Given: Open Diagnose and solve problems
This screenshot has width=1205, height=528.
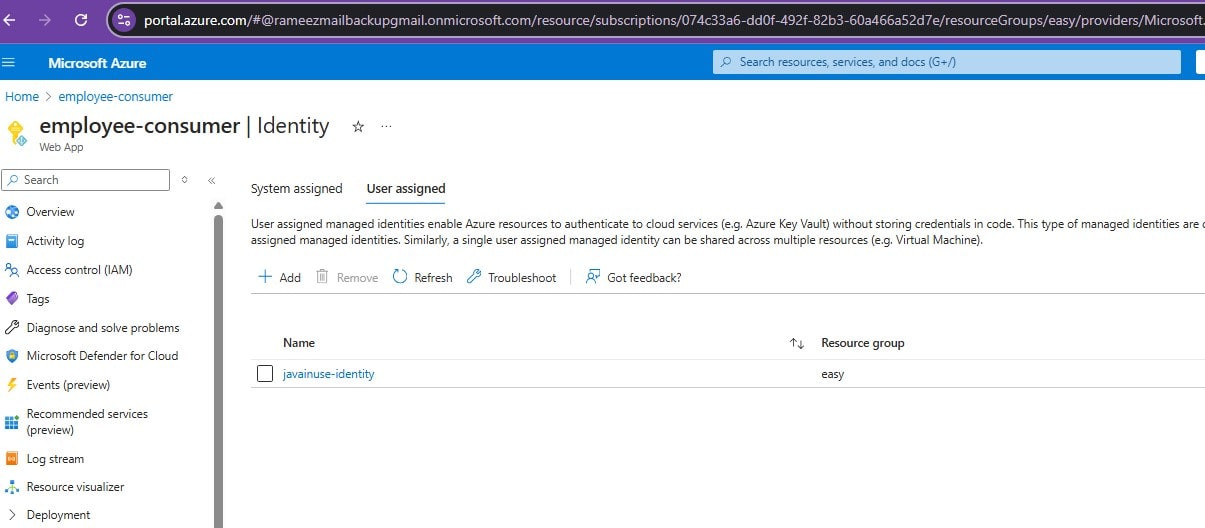Looking at the screenshot, I should tap(103, 328).
